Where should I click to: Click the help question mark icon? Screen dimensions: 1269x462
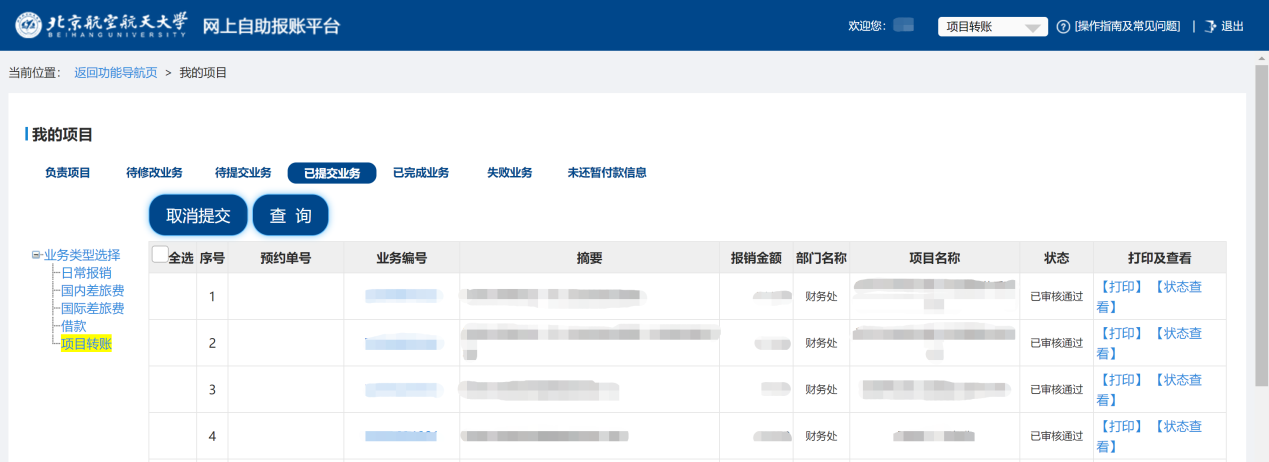pyautogui.click(x=1063, y=26)
